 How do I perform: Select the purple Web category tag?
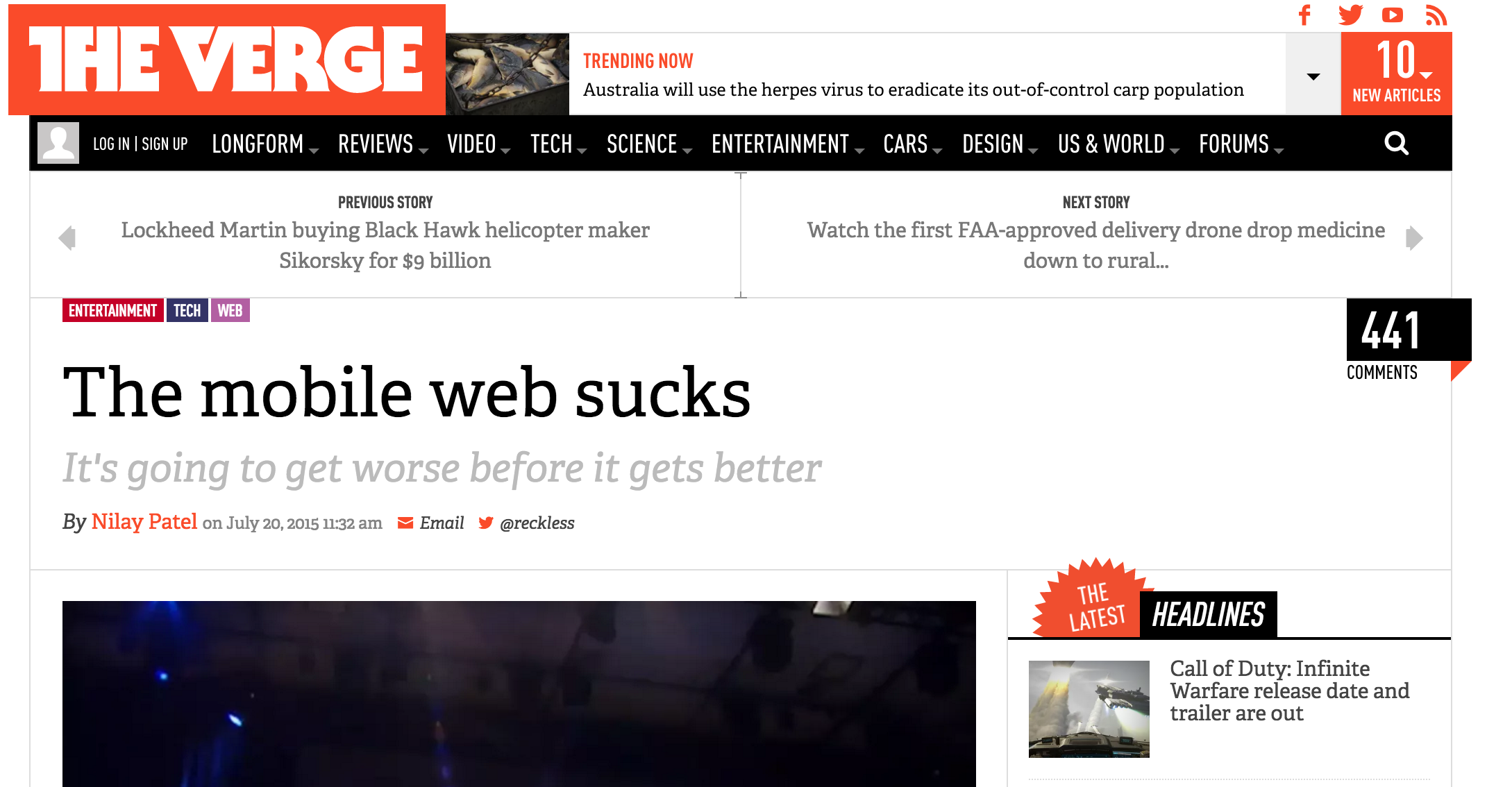coord(230,310)
